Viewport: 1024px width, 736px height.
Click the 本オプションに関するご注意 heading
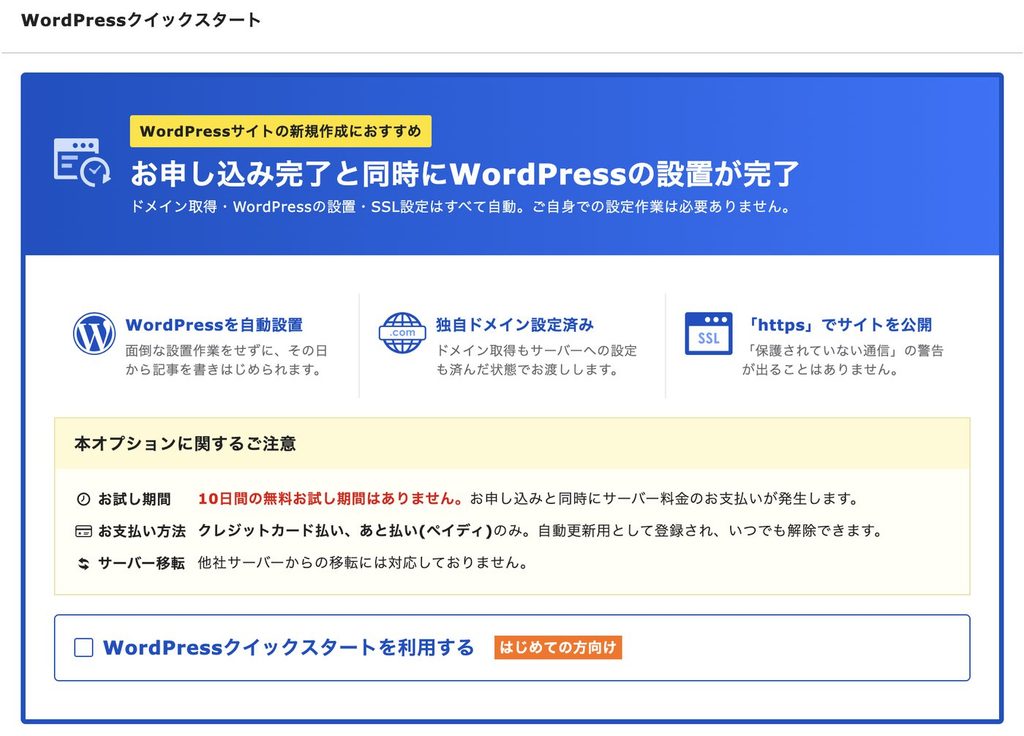point(185,444)
